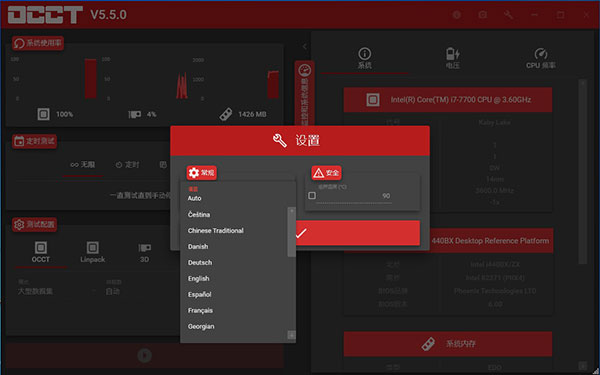This screenshot has width=600, height=375.
Task: Click the Kaby Lake codename value
Action: click(x=494, y=123)
